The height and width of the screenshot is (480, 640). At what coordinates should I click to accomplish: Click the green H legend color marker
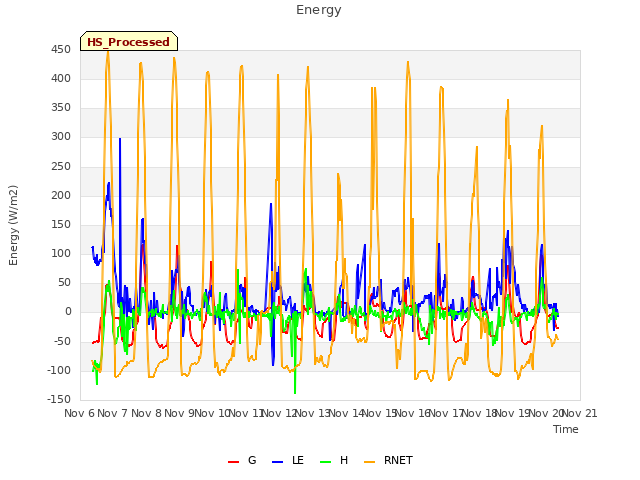326,462
